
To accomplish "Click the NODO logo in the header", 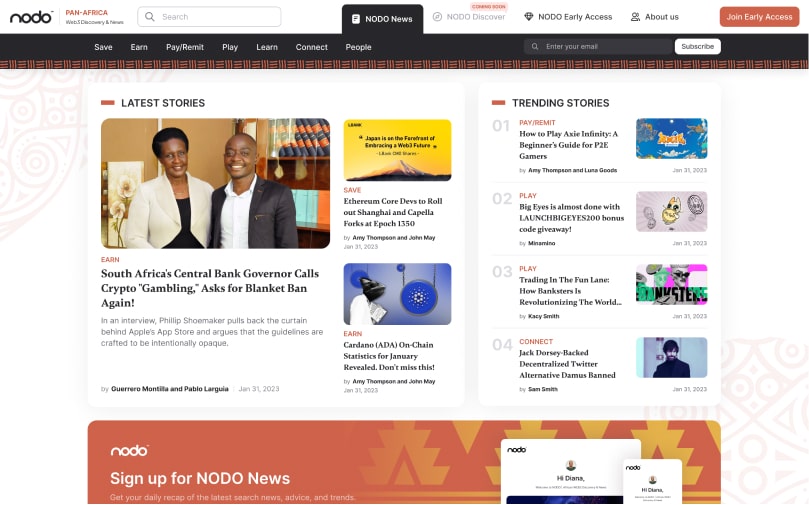I will [x=31, y=17].
